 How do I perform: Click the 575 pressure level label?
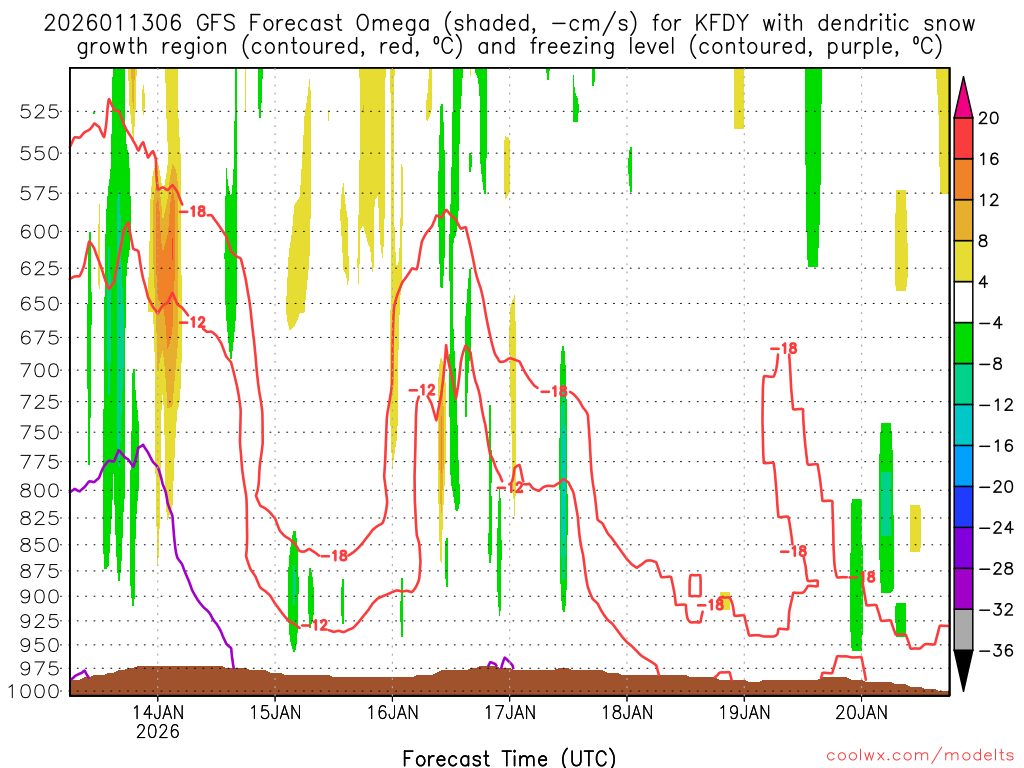(x=40, y=193)
